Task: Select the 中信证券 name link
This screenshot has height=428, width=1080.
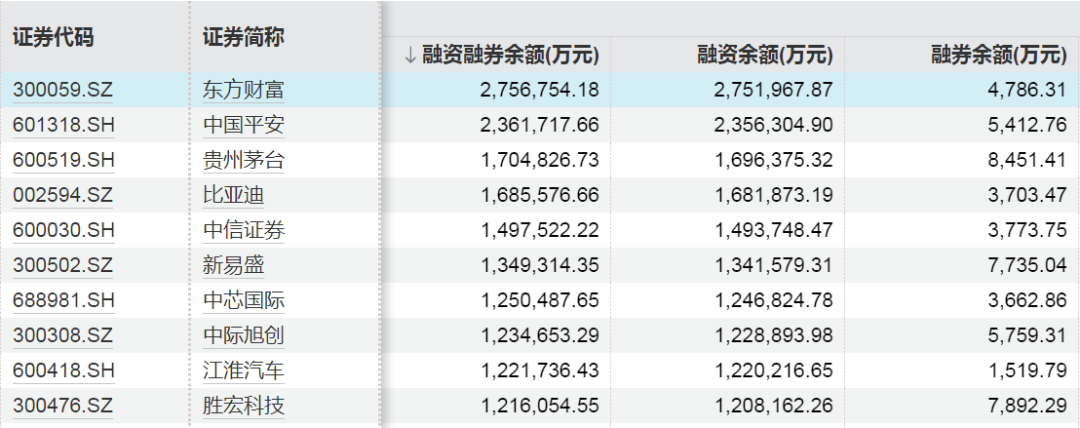Action: point(244,231)
